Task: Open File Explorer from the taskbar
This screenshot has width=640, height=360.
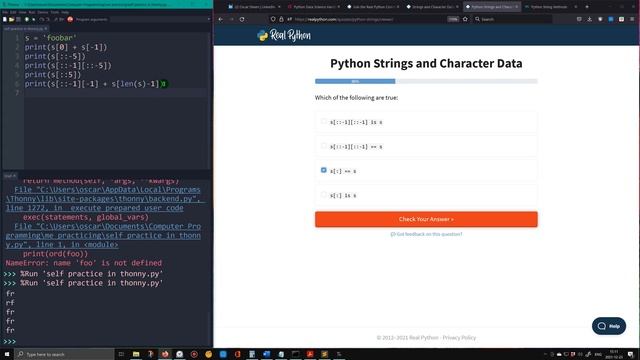Action: [x=136, y=354]
